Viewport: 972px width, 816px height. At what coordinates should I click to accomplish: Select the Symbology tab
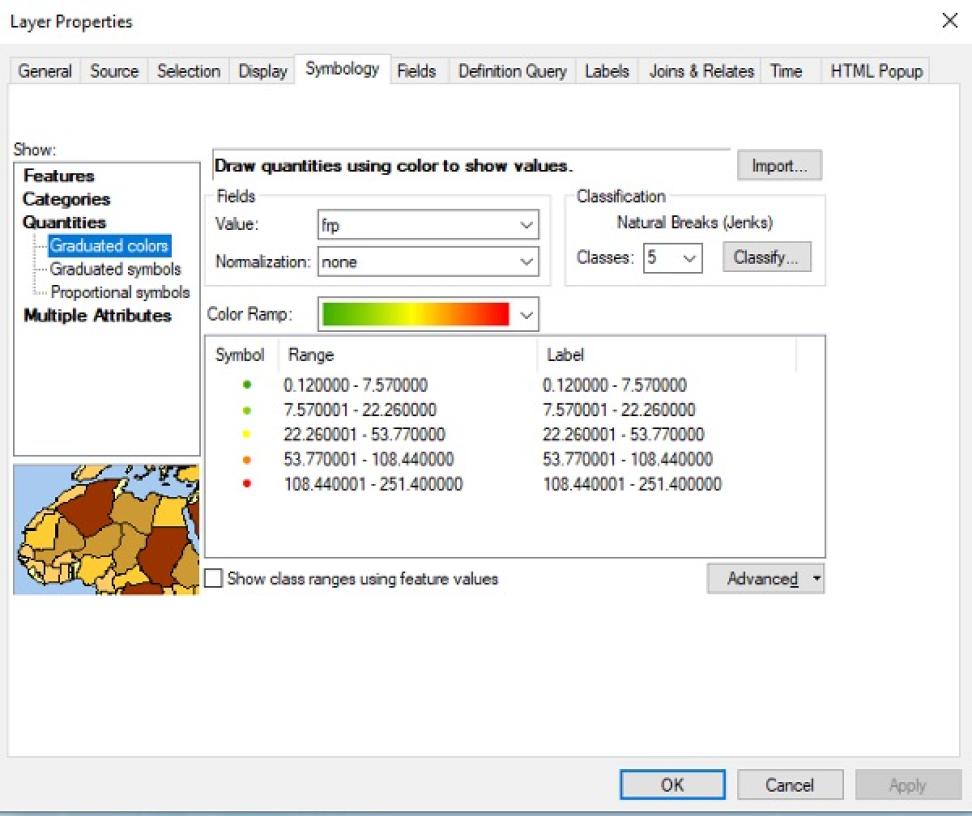(342, 68)
